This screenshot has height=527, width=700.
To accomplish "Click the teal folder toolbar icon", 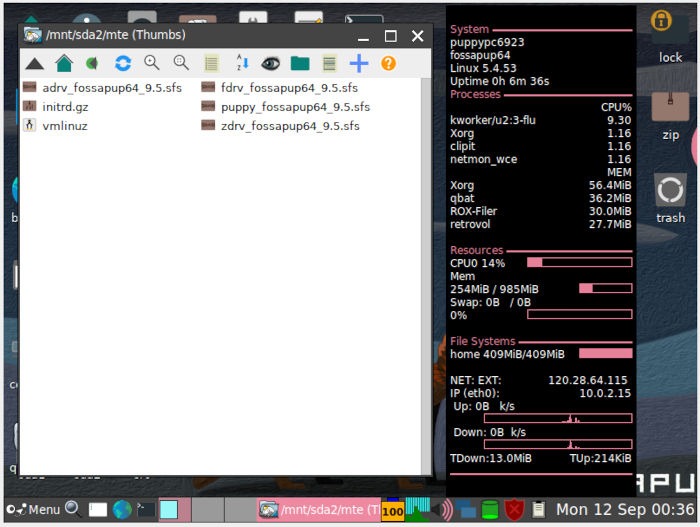I will click(x=300, y=63).
